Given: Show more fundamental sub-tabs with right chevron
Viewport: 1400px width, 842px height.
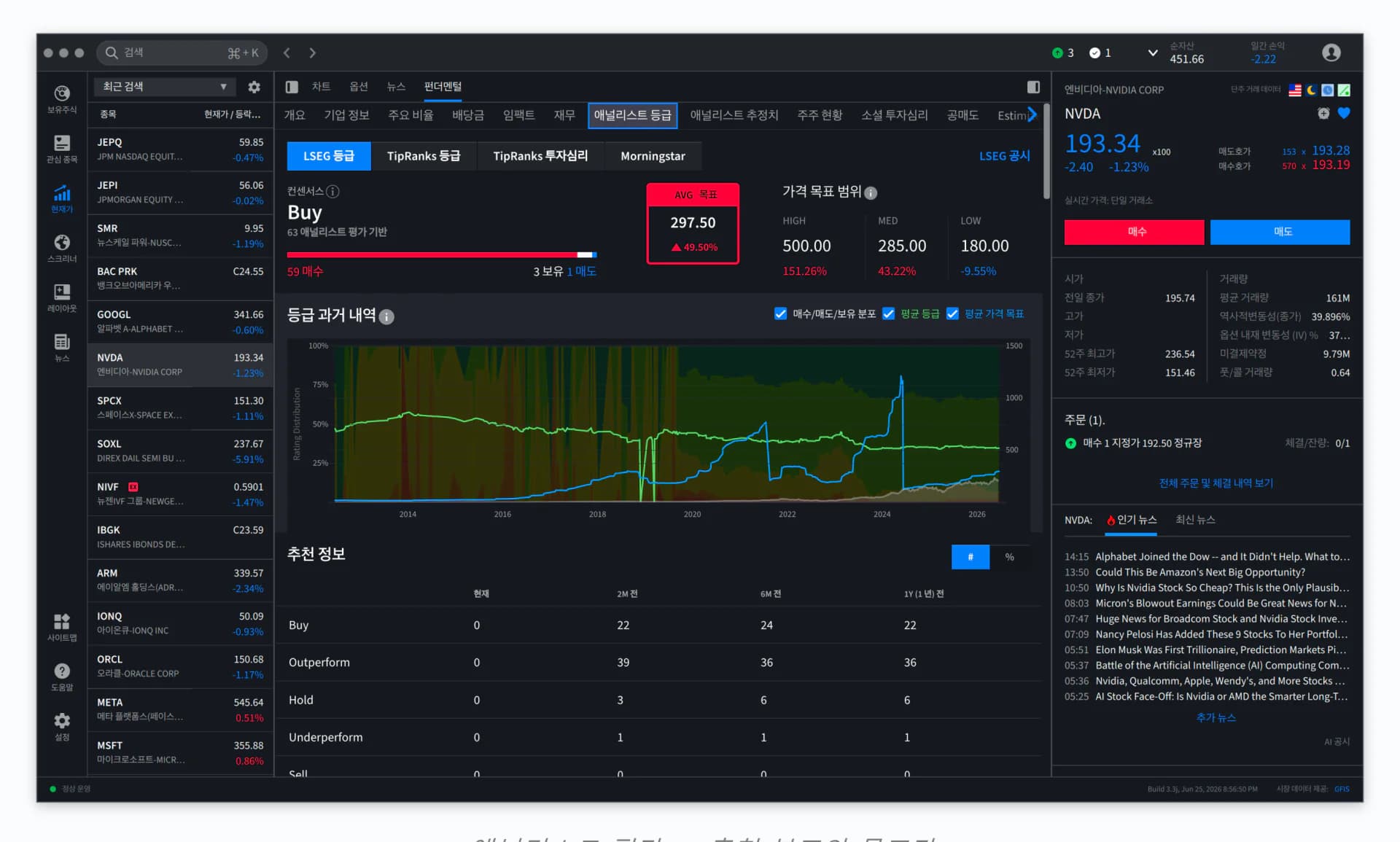Looking at the screenshot, I should (x=1032, y=114).
